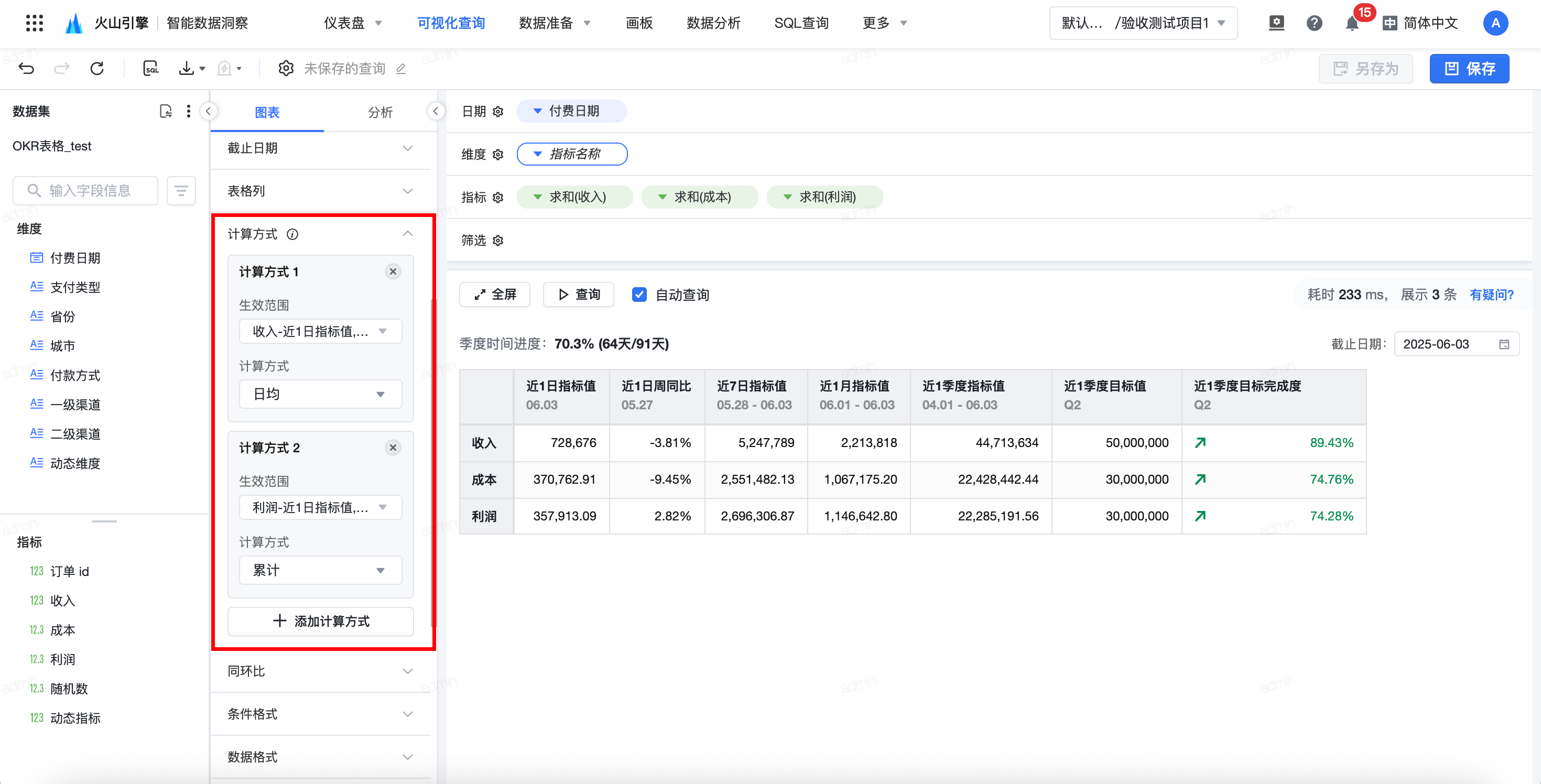Screen dimensions: 1541x784
Task: Click the redo arrow icon
Action: tap(62, 68)
